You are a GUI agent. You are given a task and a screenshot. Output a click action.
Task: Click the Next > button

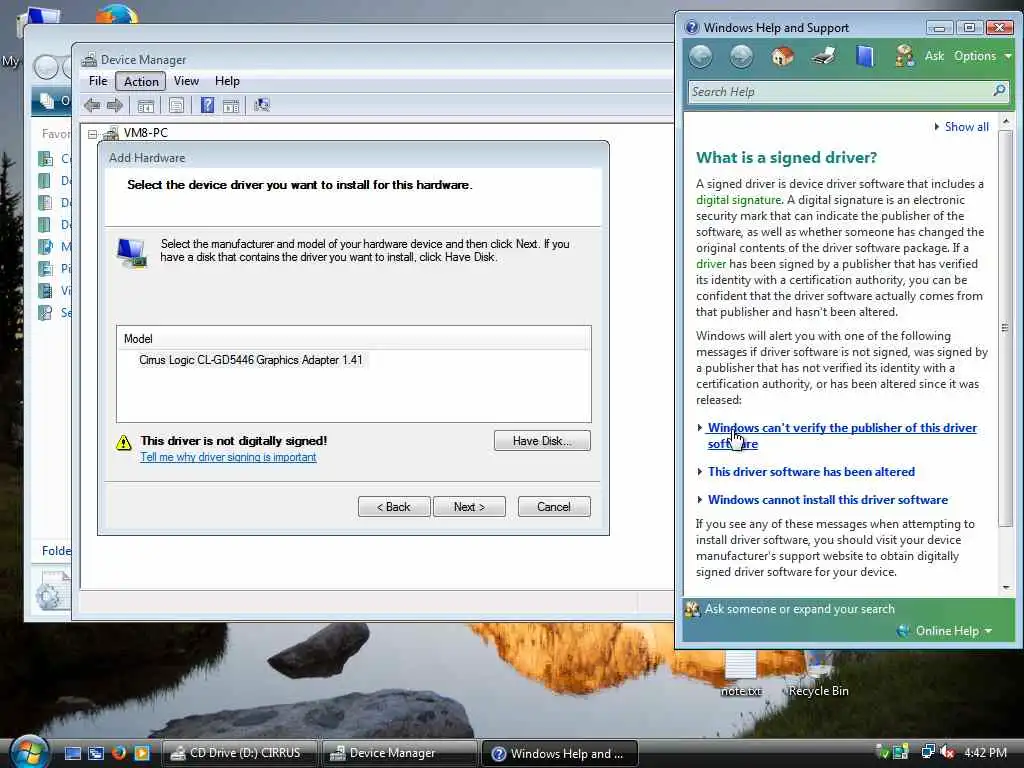(469, 507)
